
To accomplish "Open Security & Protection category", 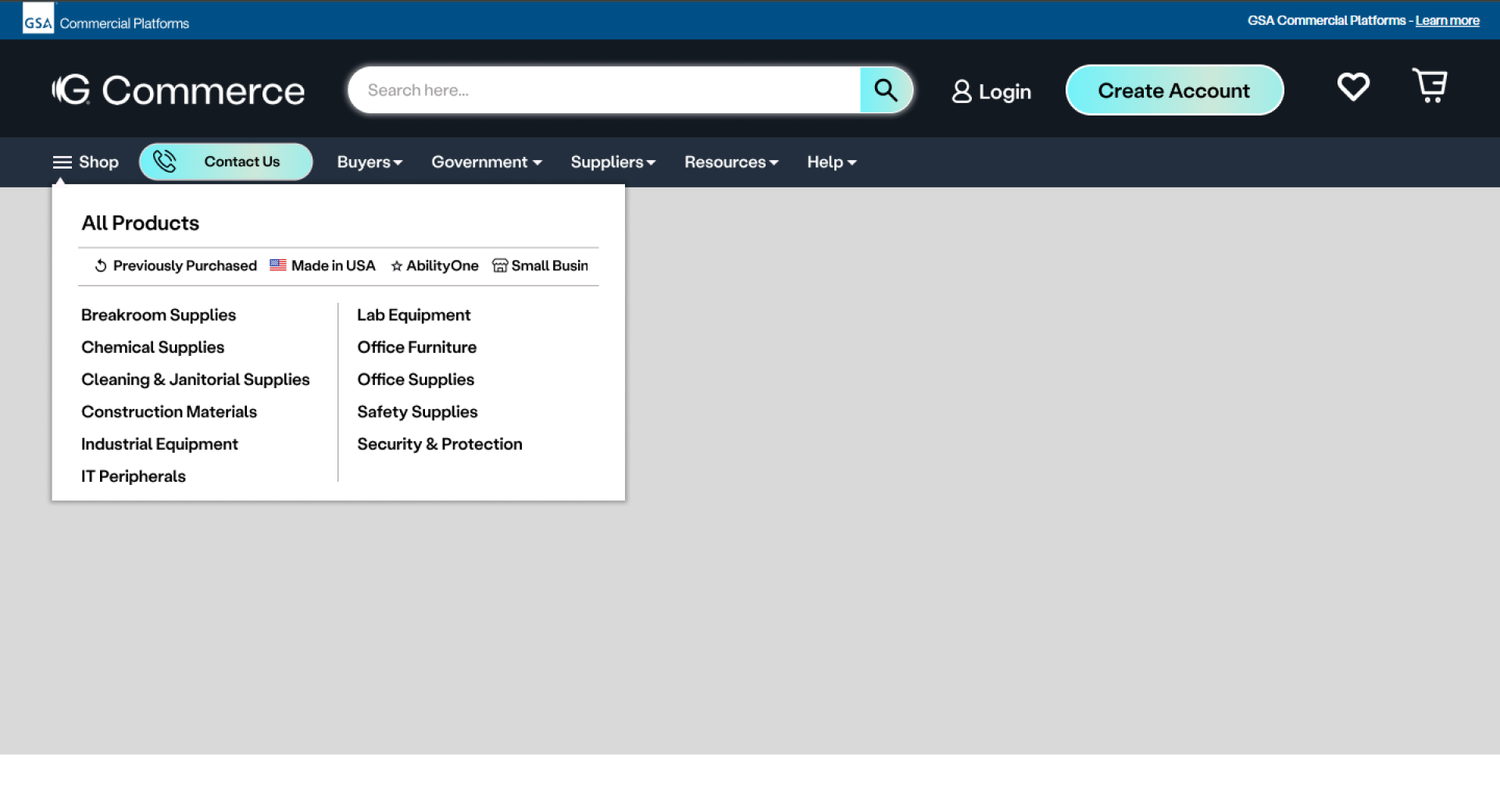I will [x=440, y=444].
